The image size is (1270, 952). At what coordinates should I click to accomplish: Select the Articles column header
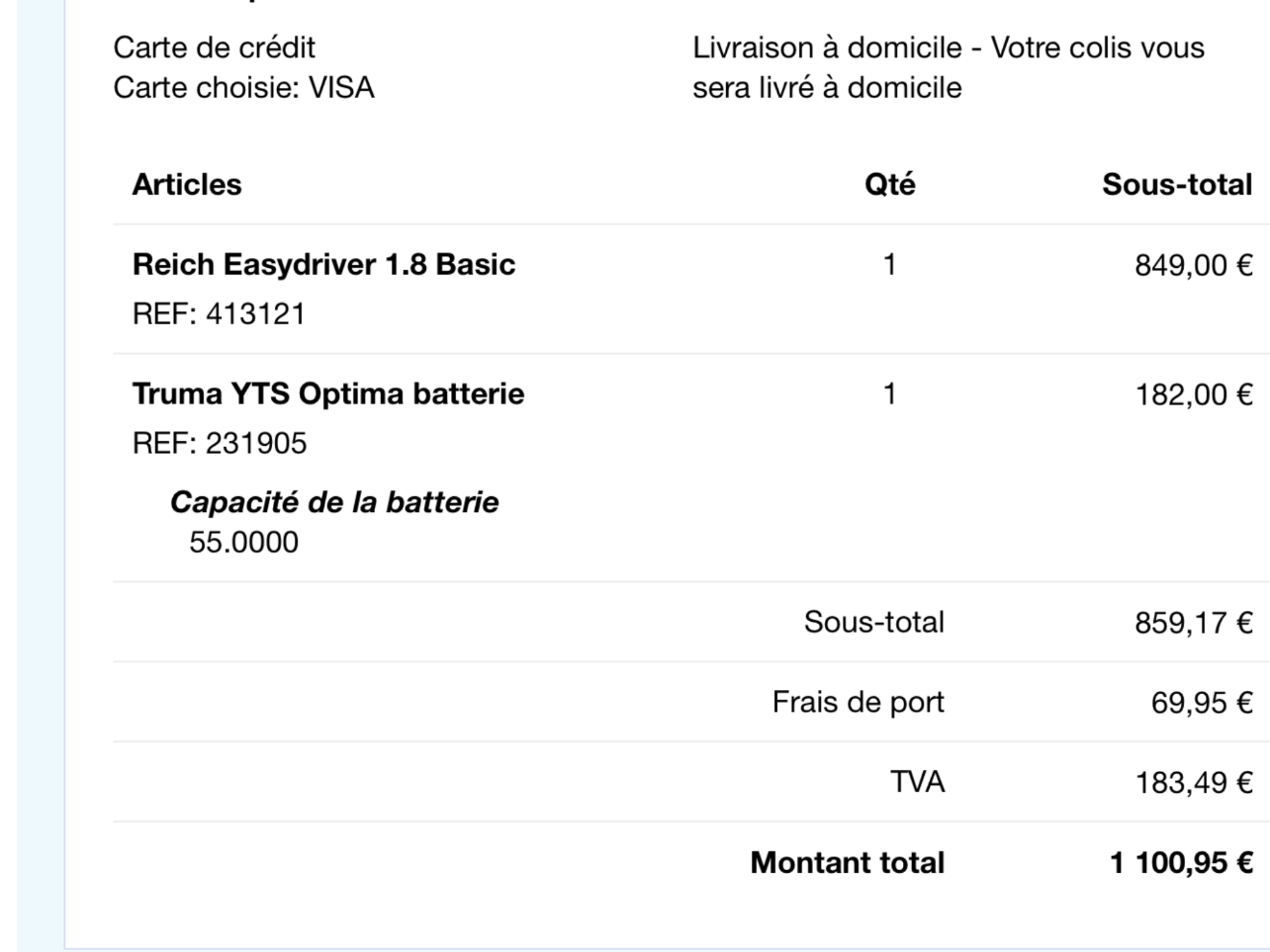coord(187,185)
